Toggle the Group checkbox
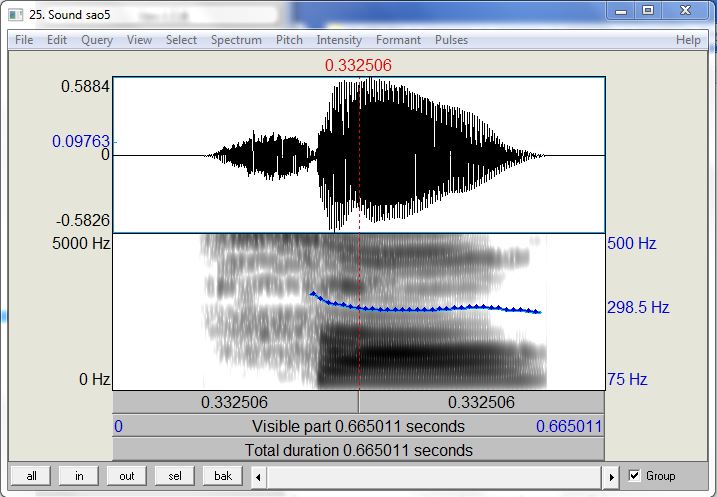 click(634, 476)
